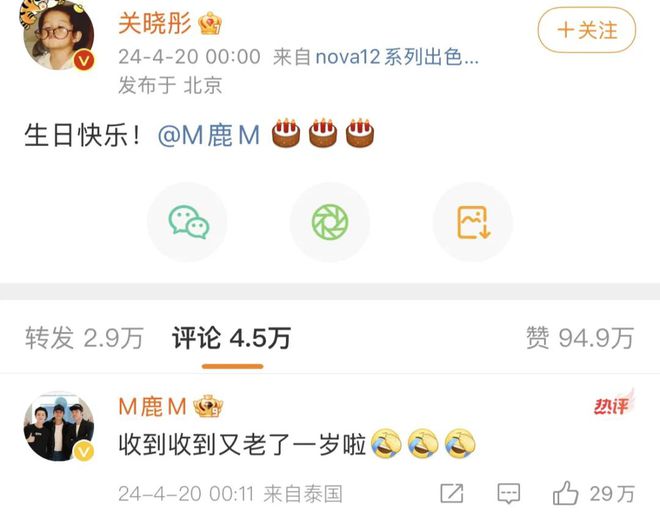Open M鹿M commenter name link
This screenshot has height=525, width=660.
click(x=152, y=407)
